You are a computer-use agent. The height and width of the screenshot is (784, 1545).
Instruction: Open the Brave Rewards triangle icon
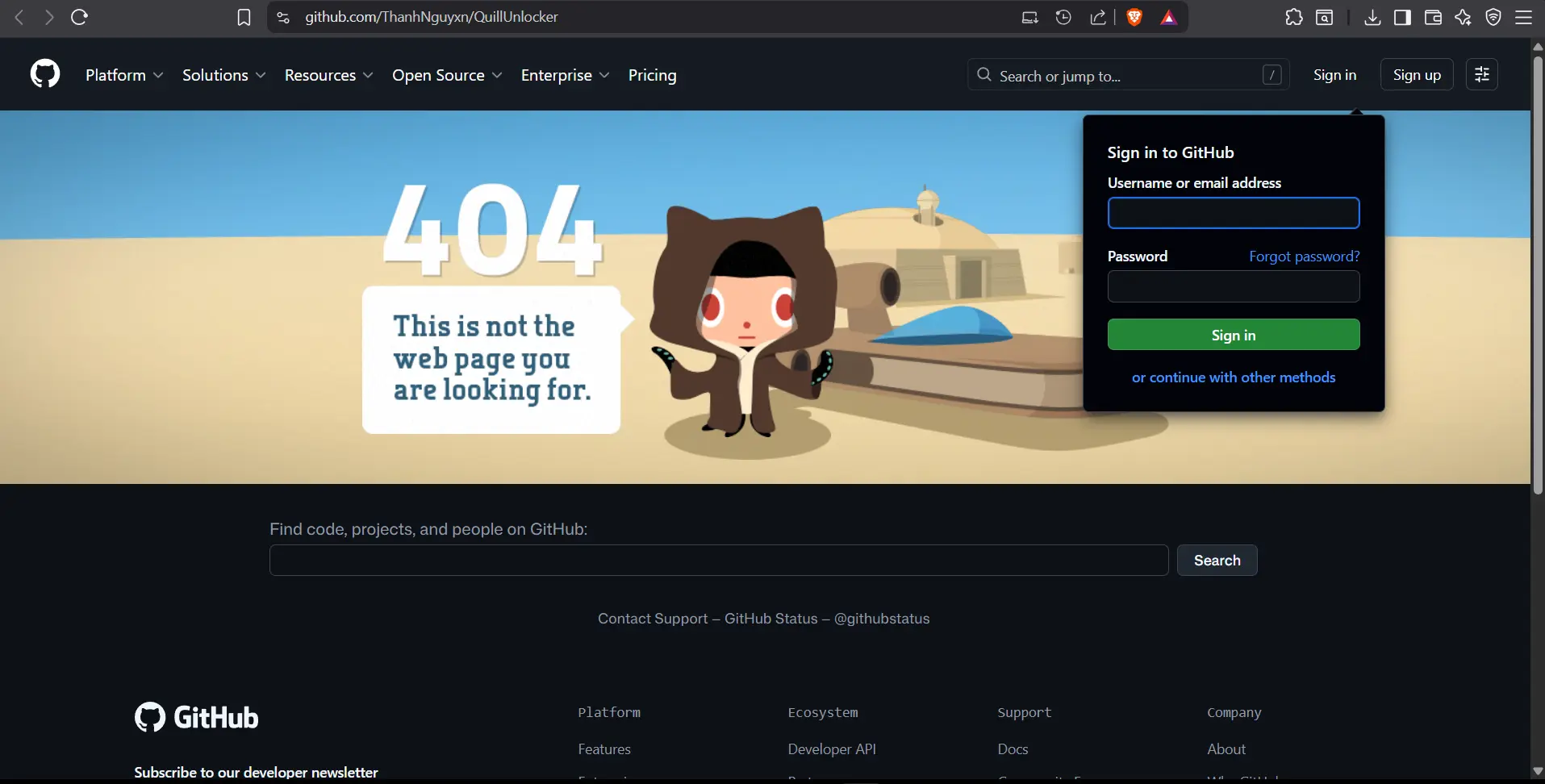point(1168,17)
